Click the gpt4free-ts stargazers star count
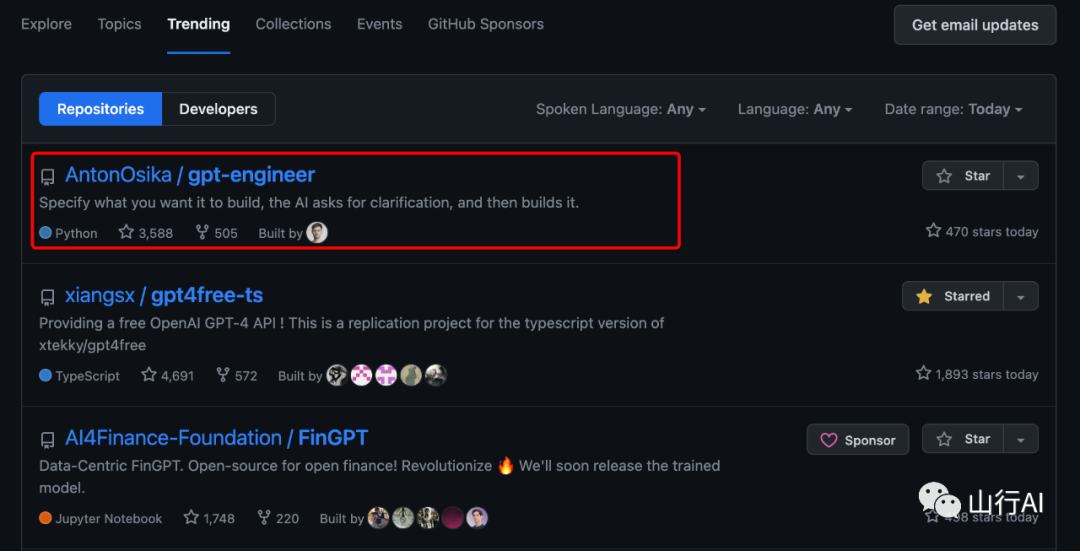1080x551 pixels. pyautogui.click(x=167, y=376)
